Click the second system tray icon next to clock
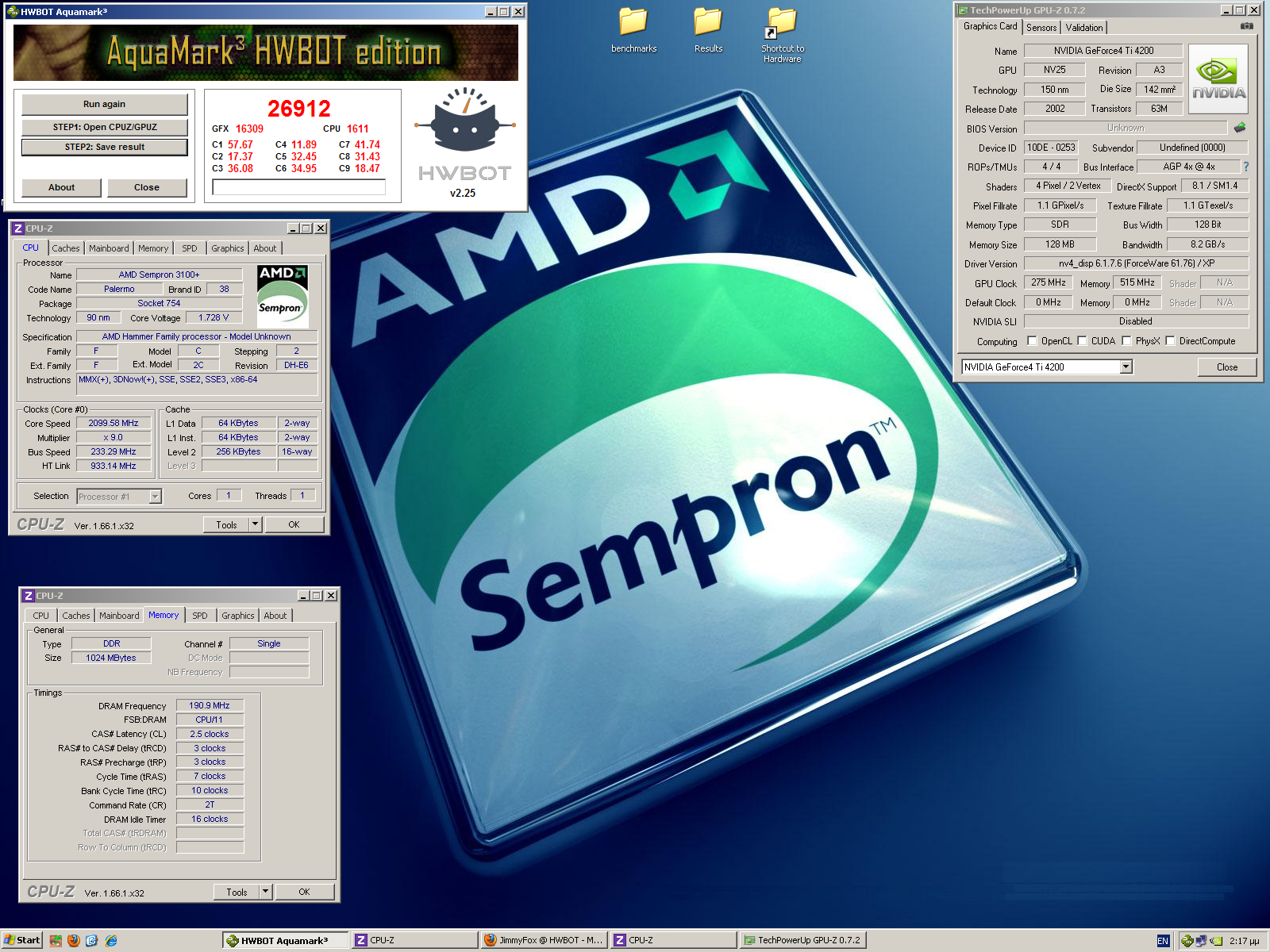Viewport: 1270px width, 952px height. [1202, 941]
